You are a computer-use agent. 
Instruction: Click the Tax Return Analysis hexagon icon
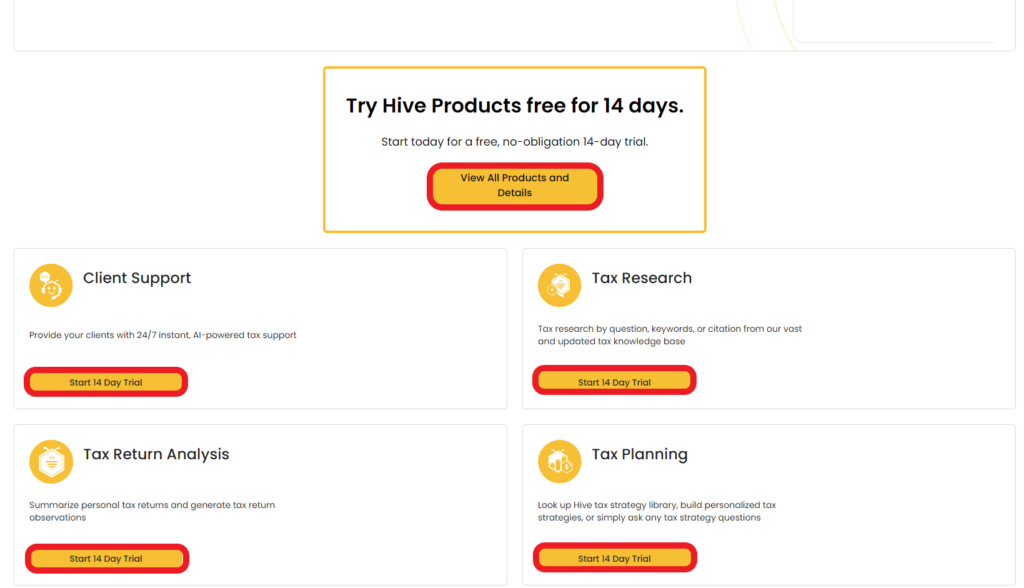pyautogui.click(x=51, y=461)
